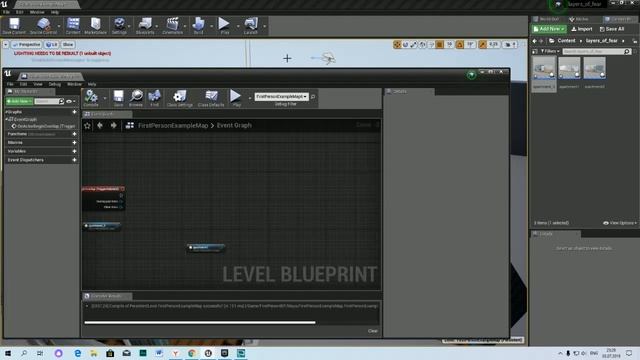The image size is (640, 360).
Task: Open the Launch options dropdown arrow
Action: pyautogui.click(x=264, y=26)
